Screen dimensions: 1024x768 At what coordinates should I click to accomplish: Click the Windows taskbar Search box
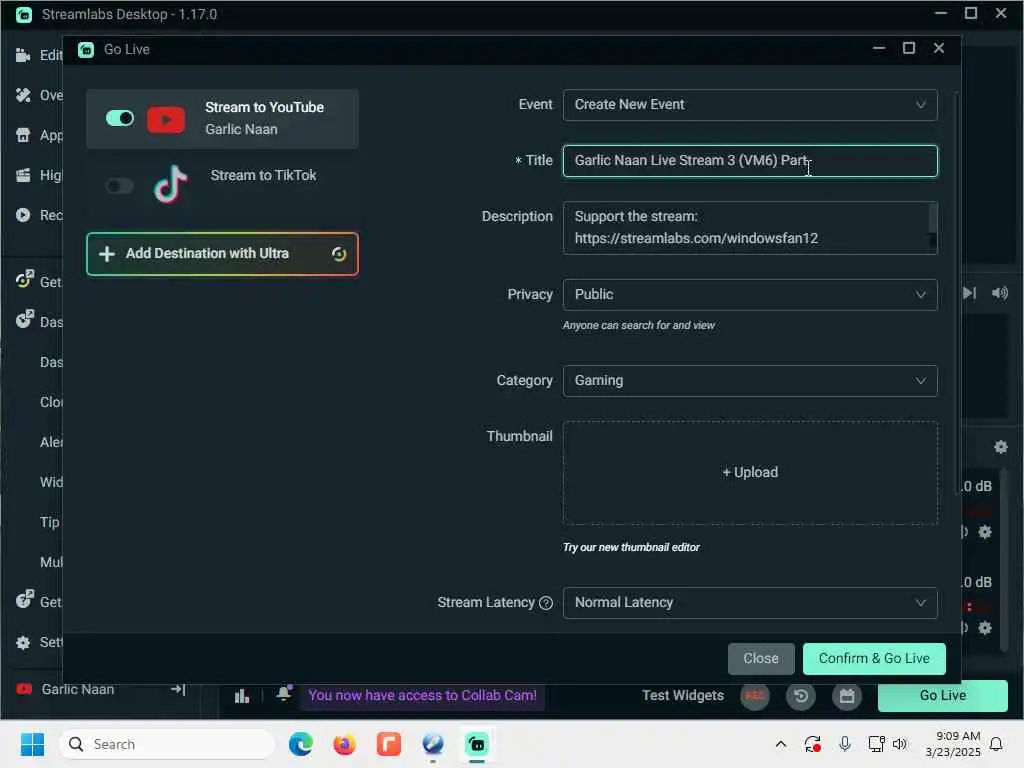pyautogui.click(x=167, y=744)
